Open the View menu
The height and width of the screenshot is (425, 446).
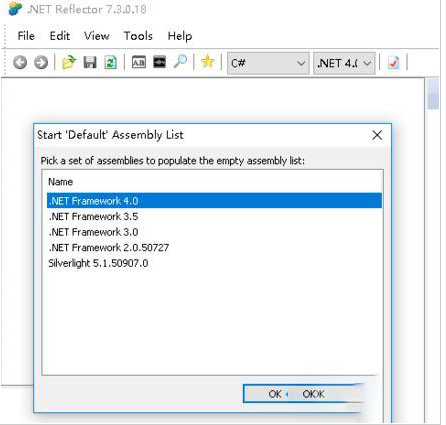[x=97, y=36]
